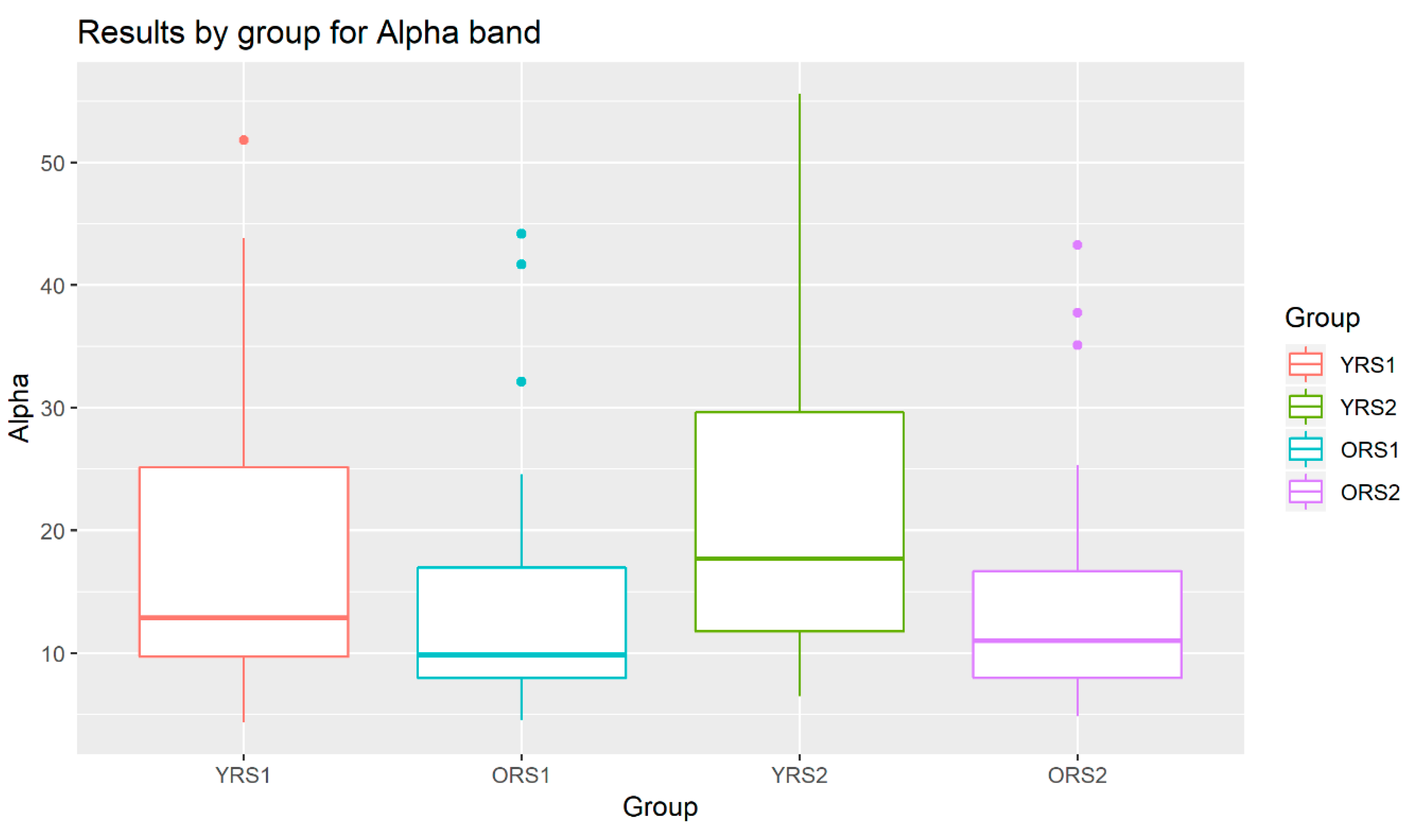The height and width of the screenshot is (840, 1414).
Task: Click the plot title 'Results by group for Alpha band'
Action: [309, 32]
